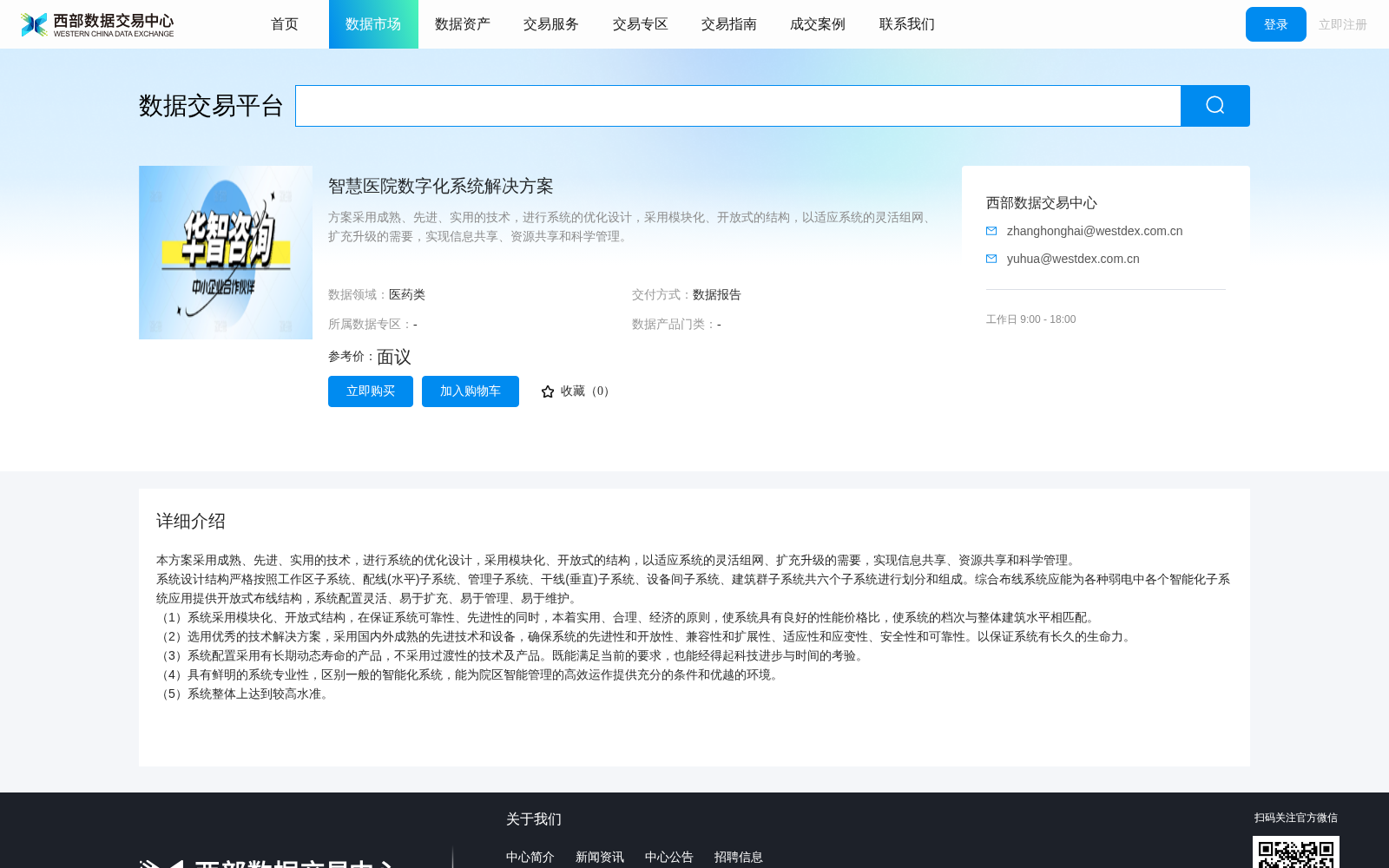Click the 加入购物车 button
This screenshot has height=868, width=1389.
coord(471,391)
